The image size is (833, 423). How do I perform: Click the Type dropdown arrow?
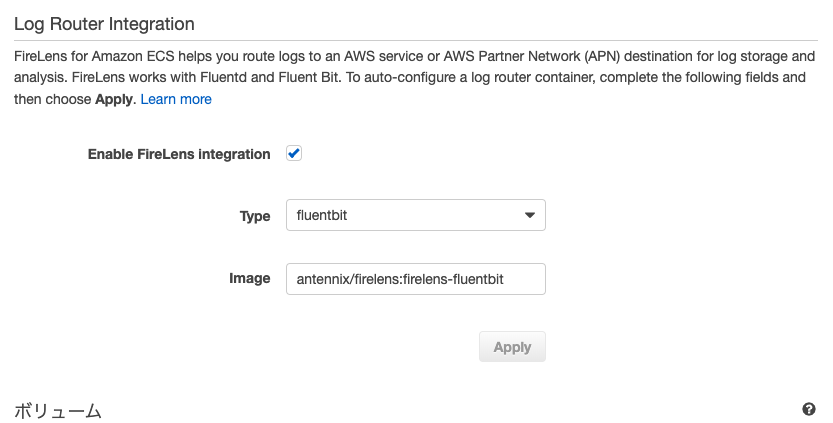pyautogui.click(x=530, y=216)
